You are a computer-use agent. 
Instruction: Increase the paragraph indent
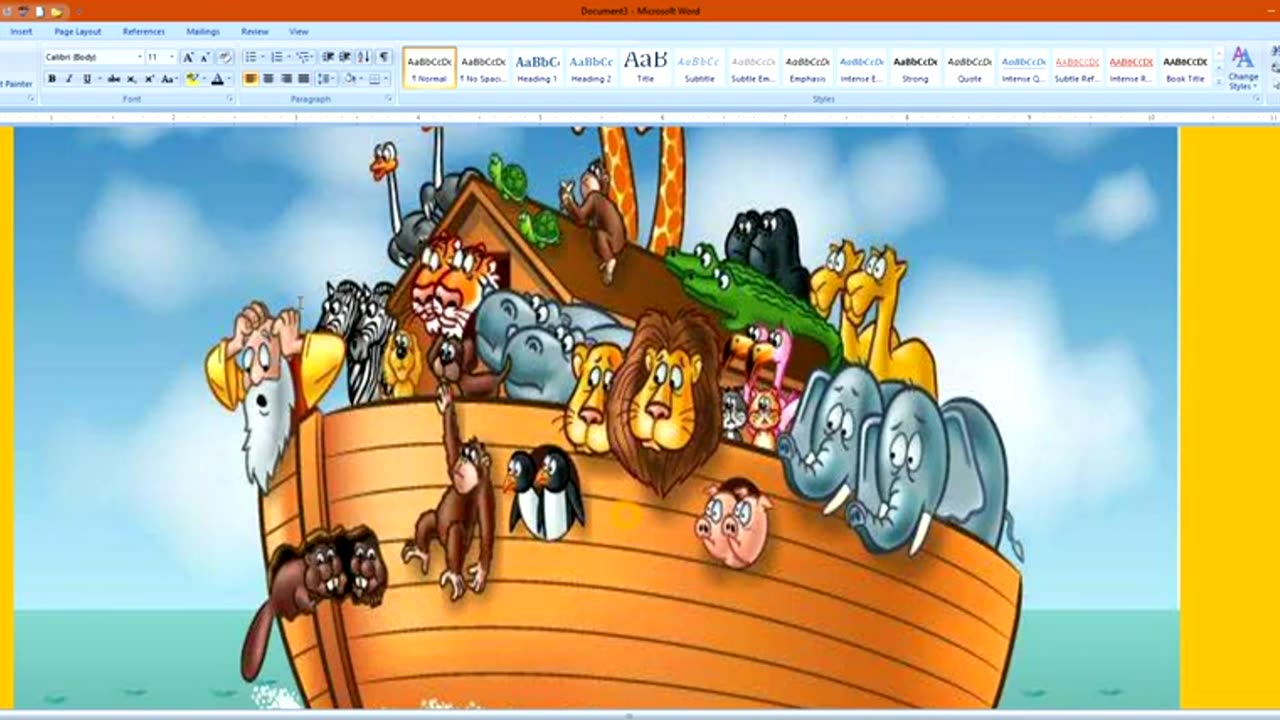pos(345,57)
